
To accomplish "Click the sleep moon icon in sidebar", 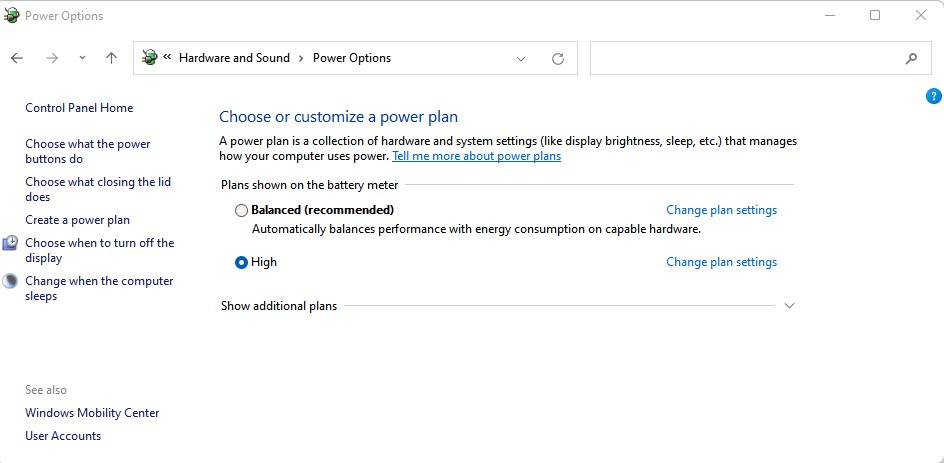I will (x=10, y=282).
